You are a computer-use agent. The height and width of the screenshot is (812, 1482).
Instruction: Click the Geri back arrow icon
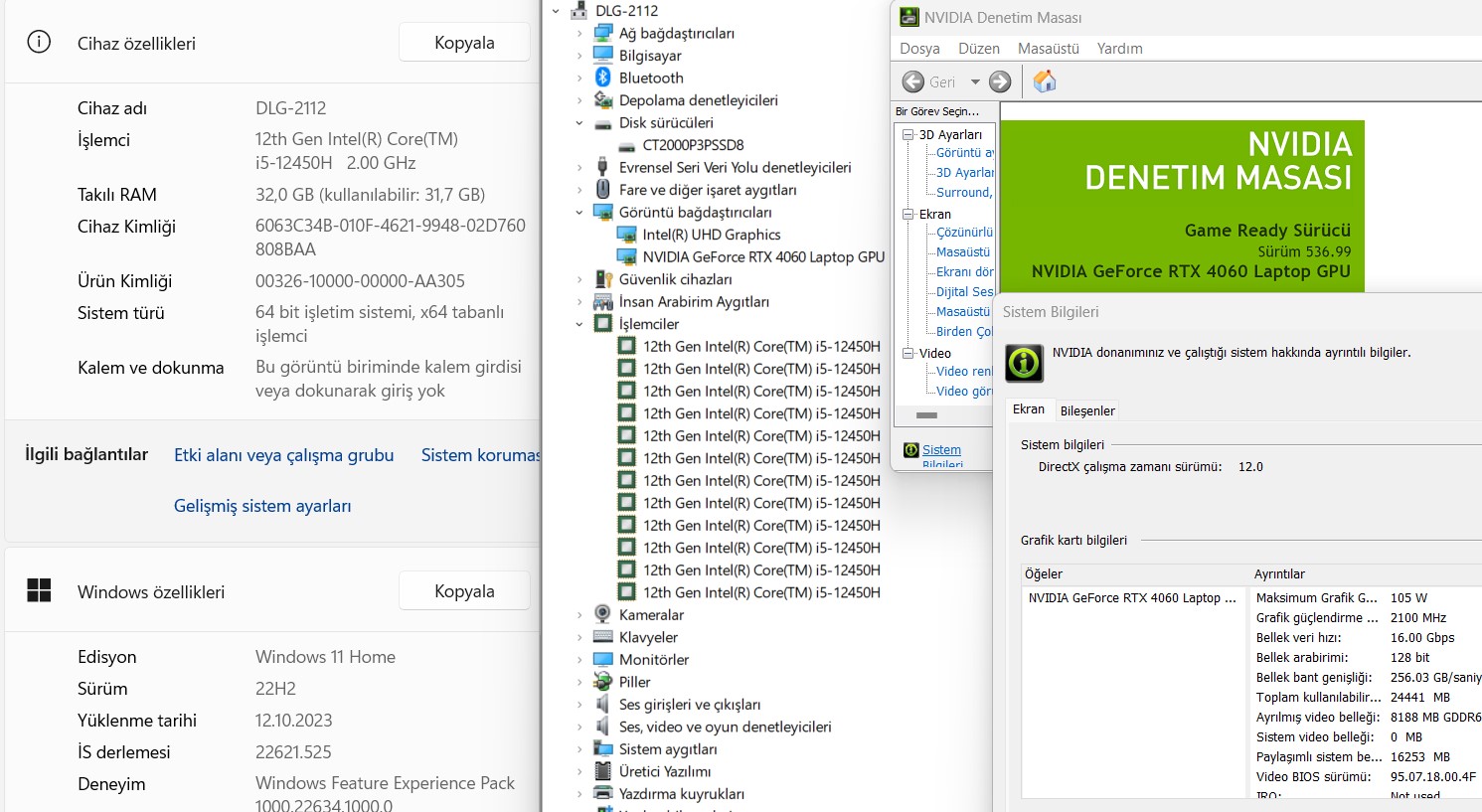point(913,81)
